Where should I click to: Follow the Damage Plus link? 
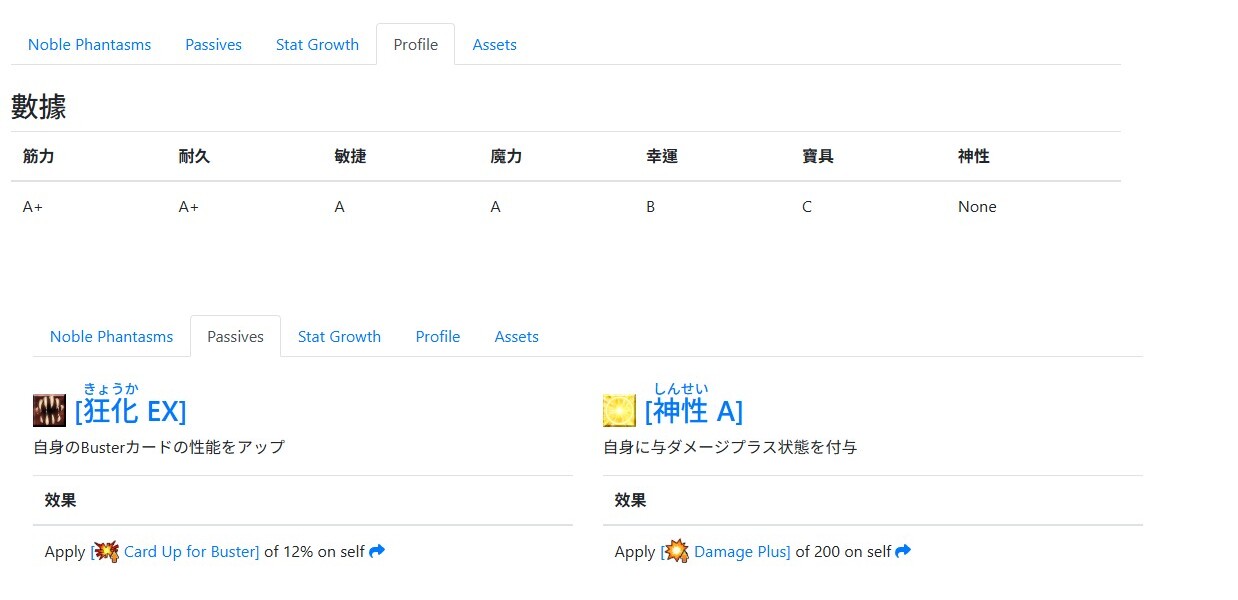pos(742,551)
